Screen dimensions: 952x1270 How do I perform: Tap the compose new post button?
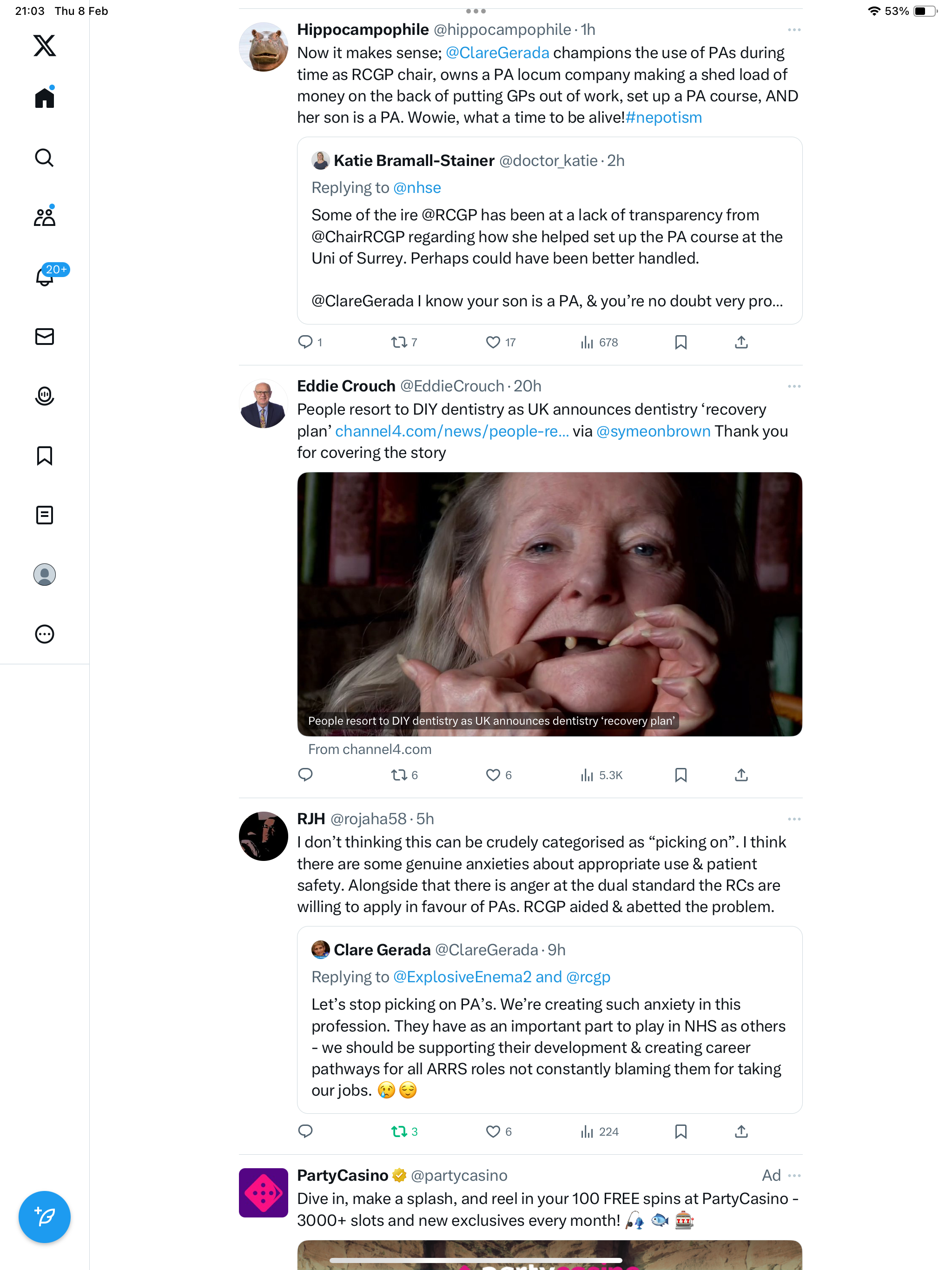[44, 1217]
